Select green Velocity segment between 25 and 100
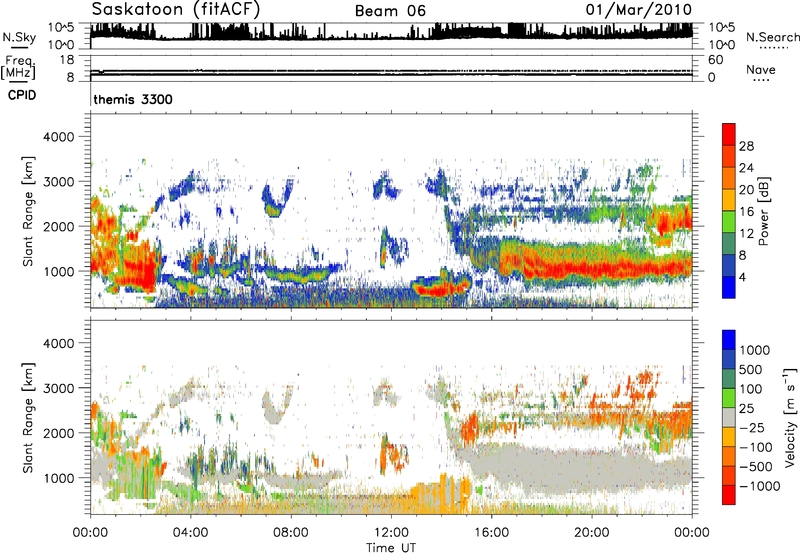 pyautogui.click(x=729, y=398)
